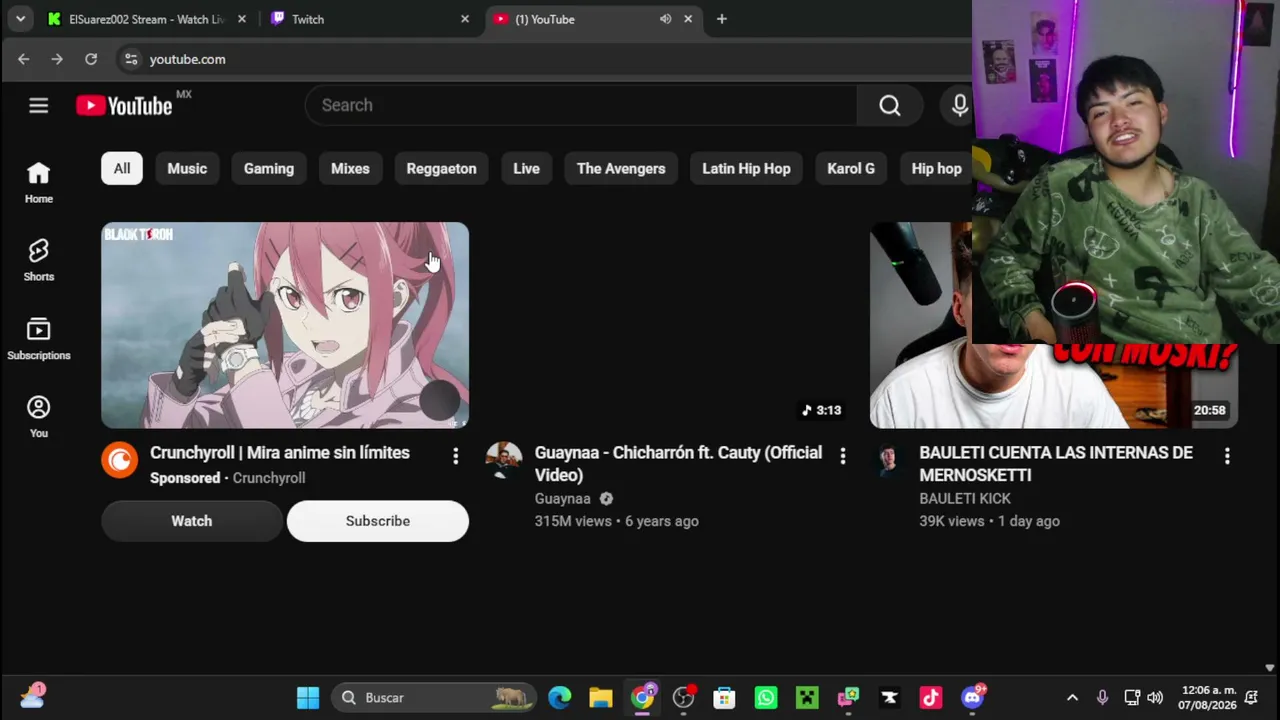
Task: Open TikTok from the taskbar
Action: pyautogui.click(x=931, y=698)
